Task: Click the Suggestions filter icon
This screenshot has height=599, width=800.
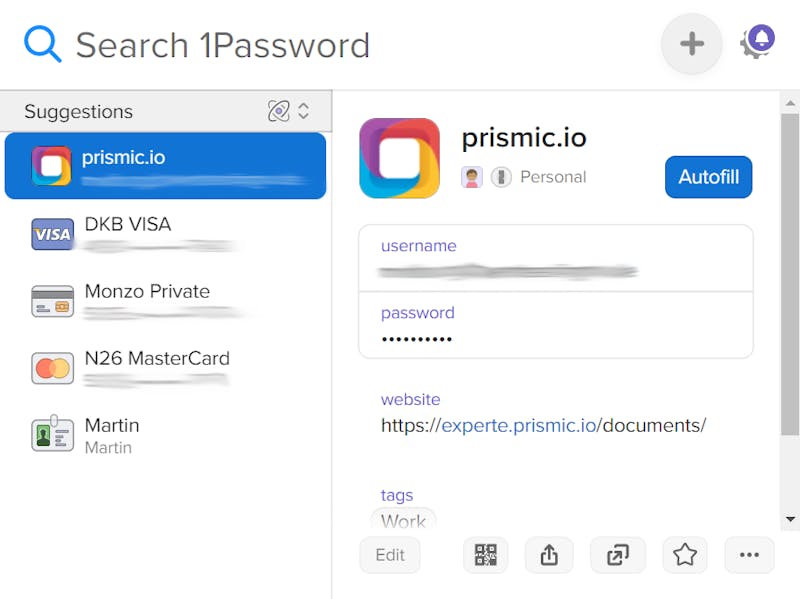Action: pos(279,111)
